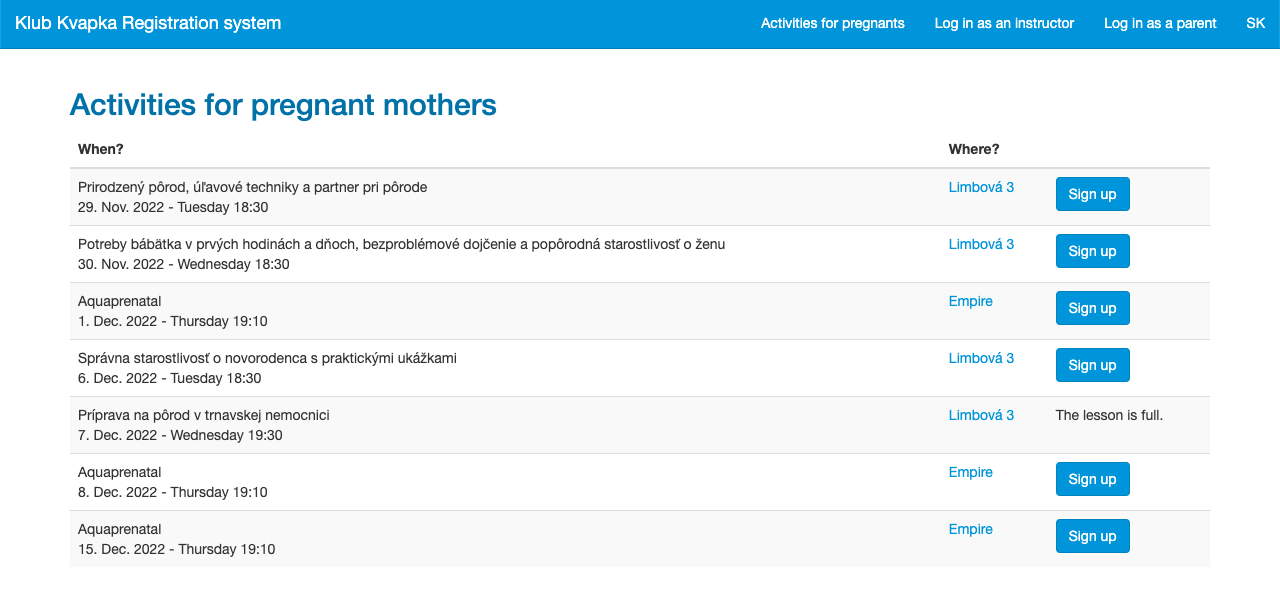Sign up for the 6. Dec. Tuesday lesson

click(1092, 365)
